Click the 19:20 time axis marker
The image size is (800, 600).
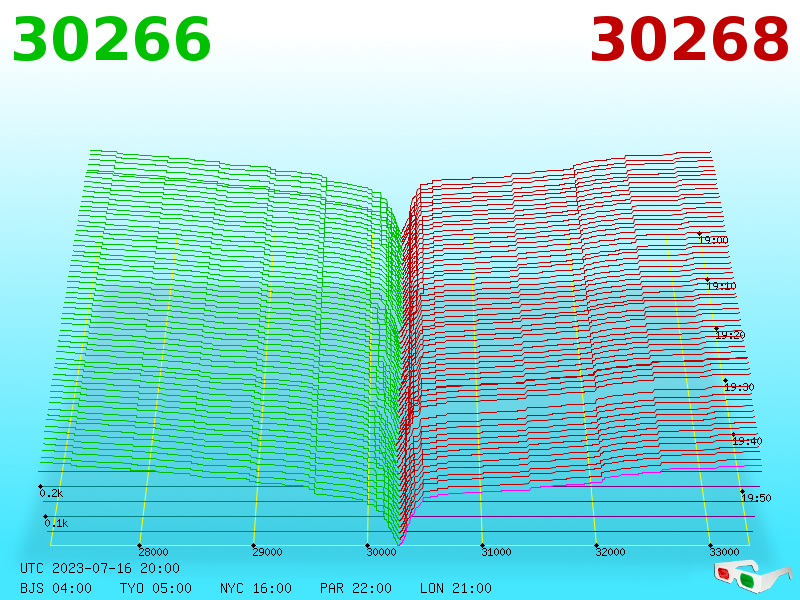coord(730,335)
